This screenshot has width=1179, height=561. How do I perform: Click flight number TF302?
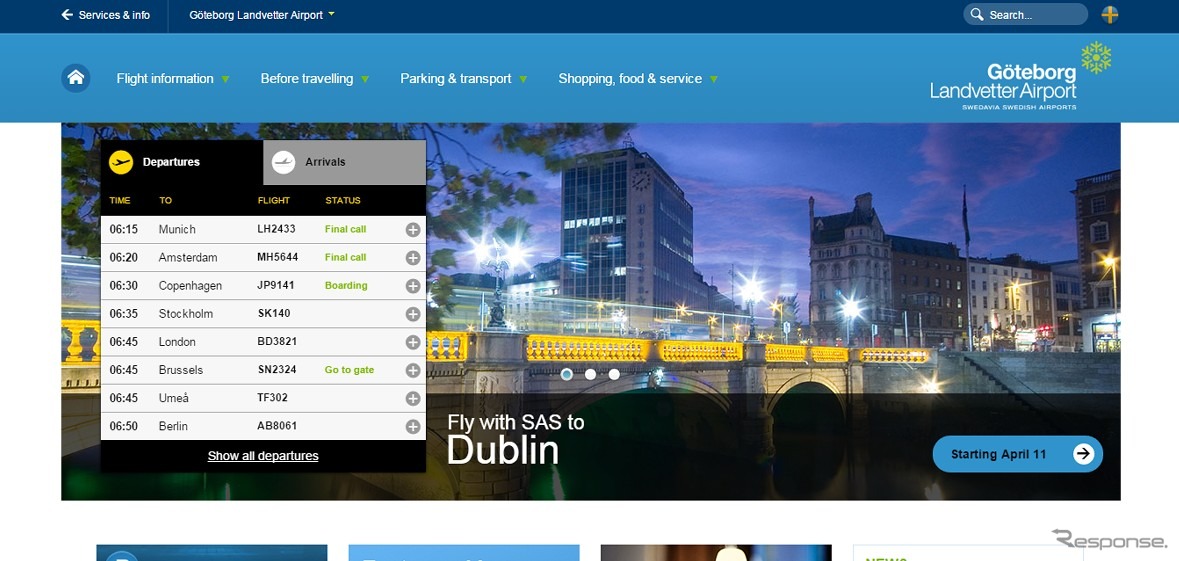(x=272, y=397)
